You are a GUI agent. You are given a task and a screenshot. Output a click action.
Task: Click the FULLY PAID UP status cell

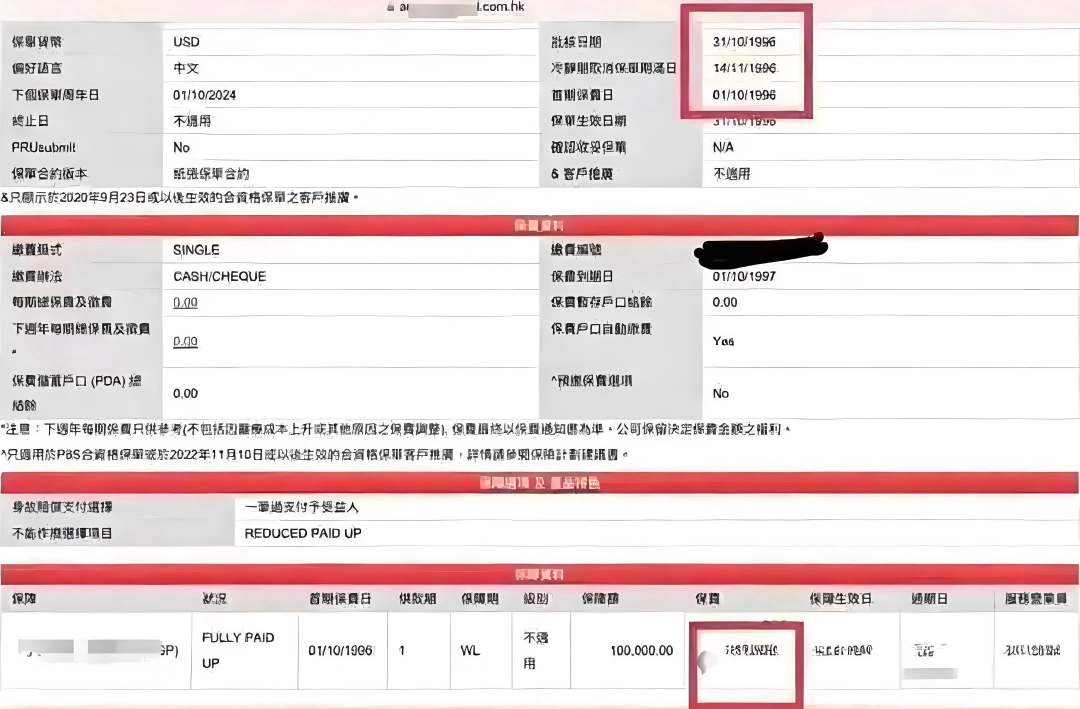237,650
